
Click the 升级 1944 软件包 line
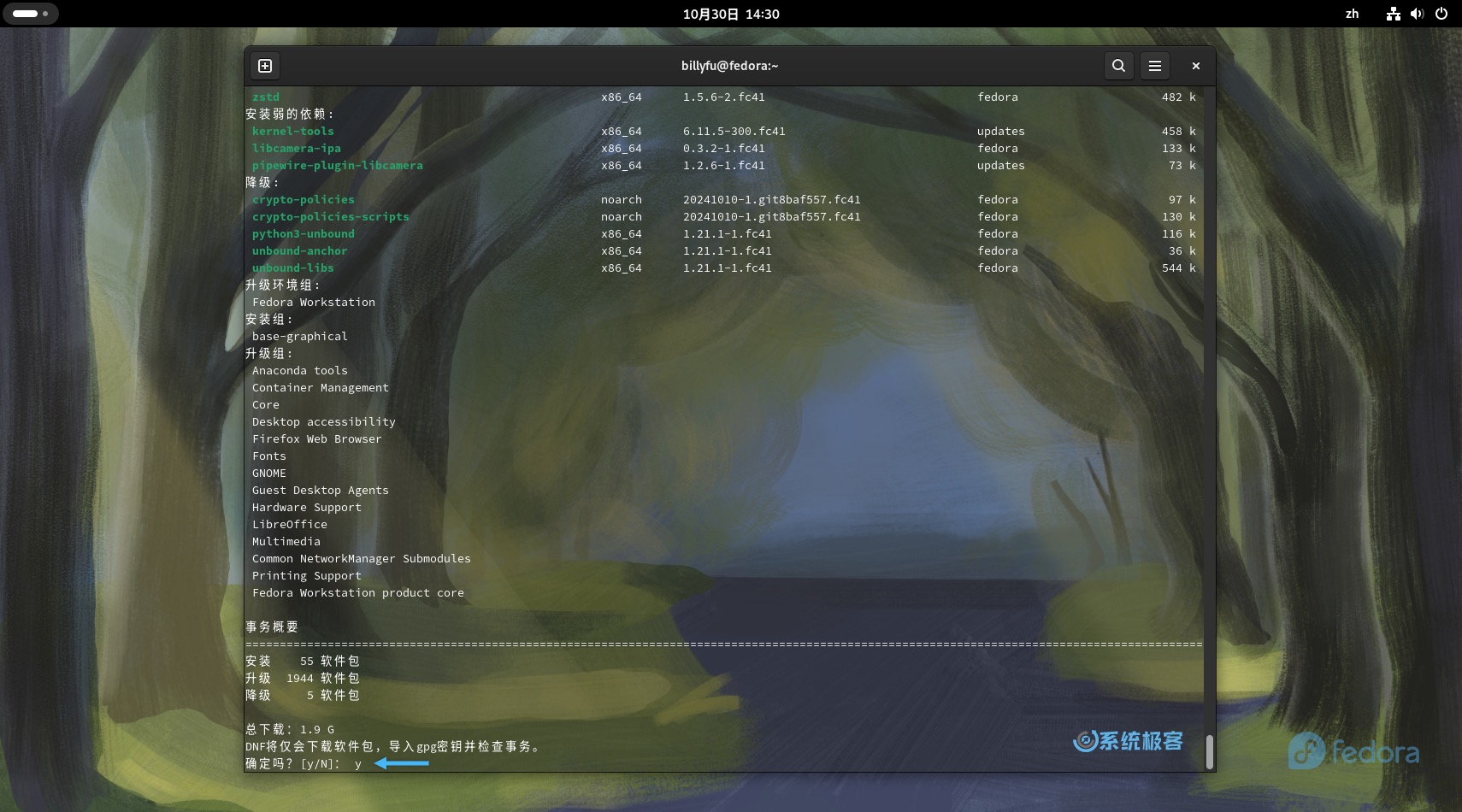tap(303, 678)
